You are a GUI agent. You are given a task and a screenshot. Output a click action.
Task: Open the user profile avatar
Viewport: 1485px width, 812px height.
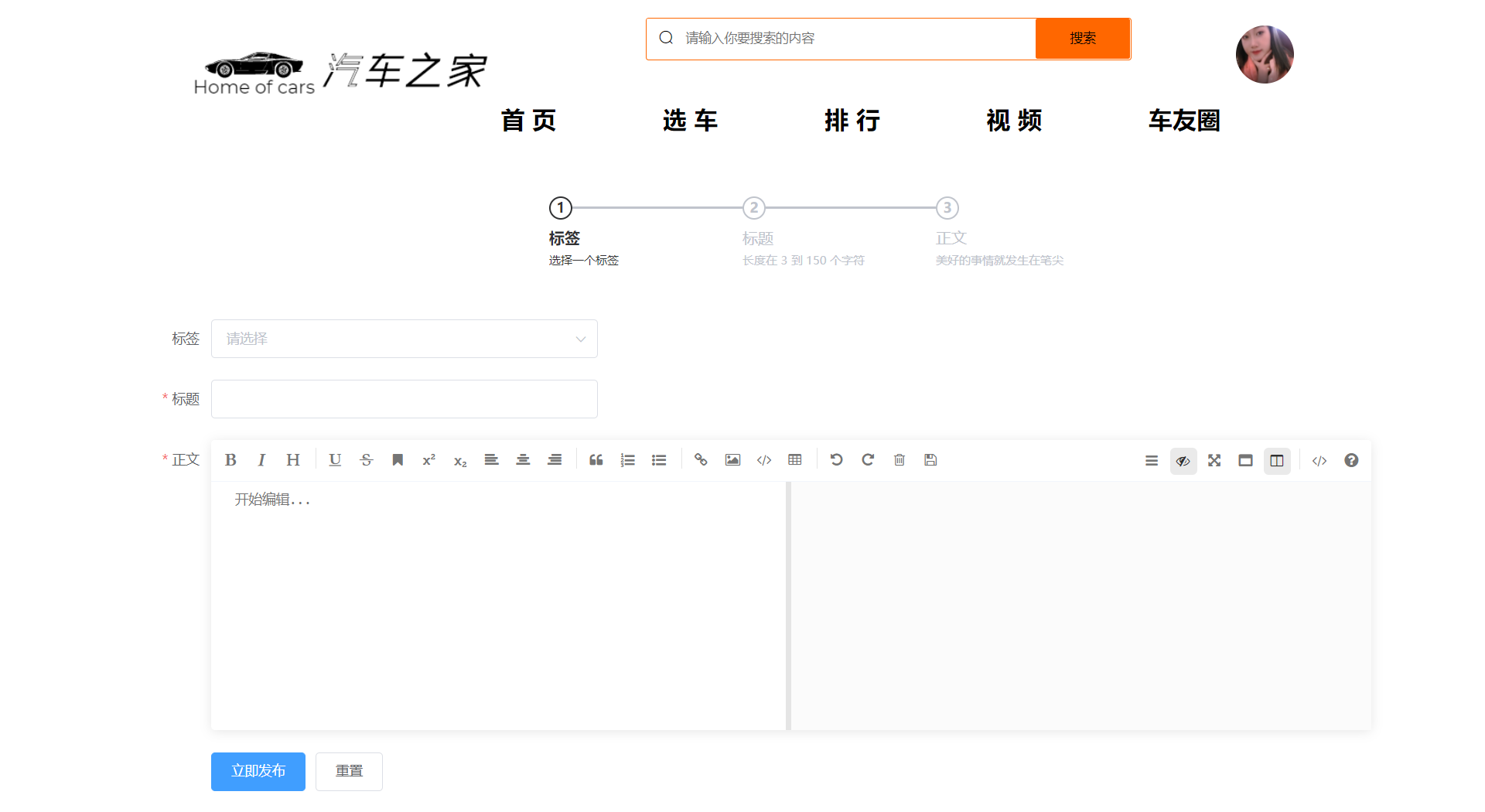[x=1265, y=54]
